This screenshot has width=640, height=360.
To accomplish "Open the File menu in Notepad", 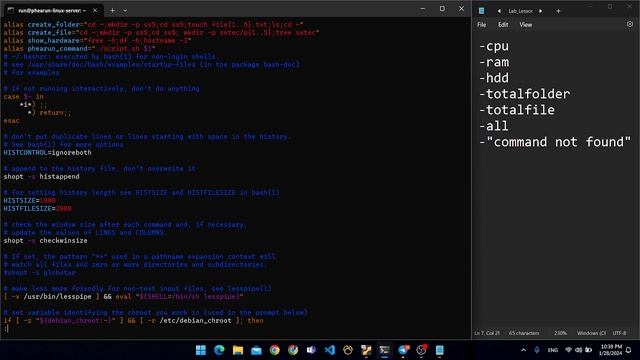I will click(x=482, y=25).
